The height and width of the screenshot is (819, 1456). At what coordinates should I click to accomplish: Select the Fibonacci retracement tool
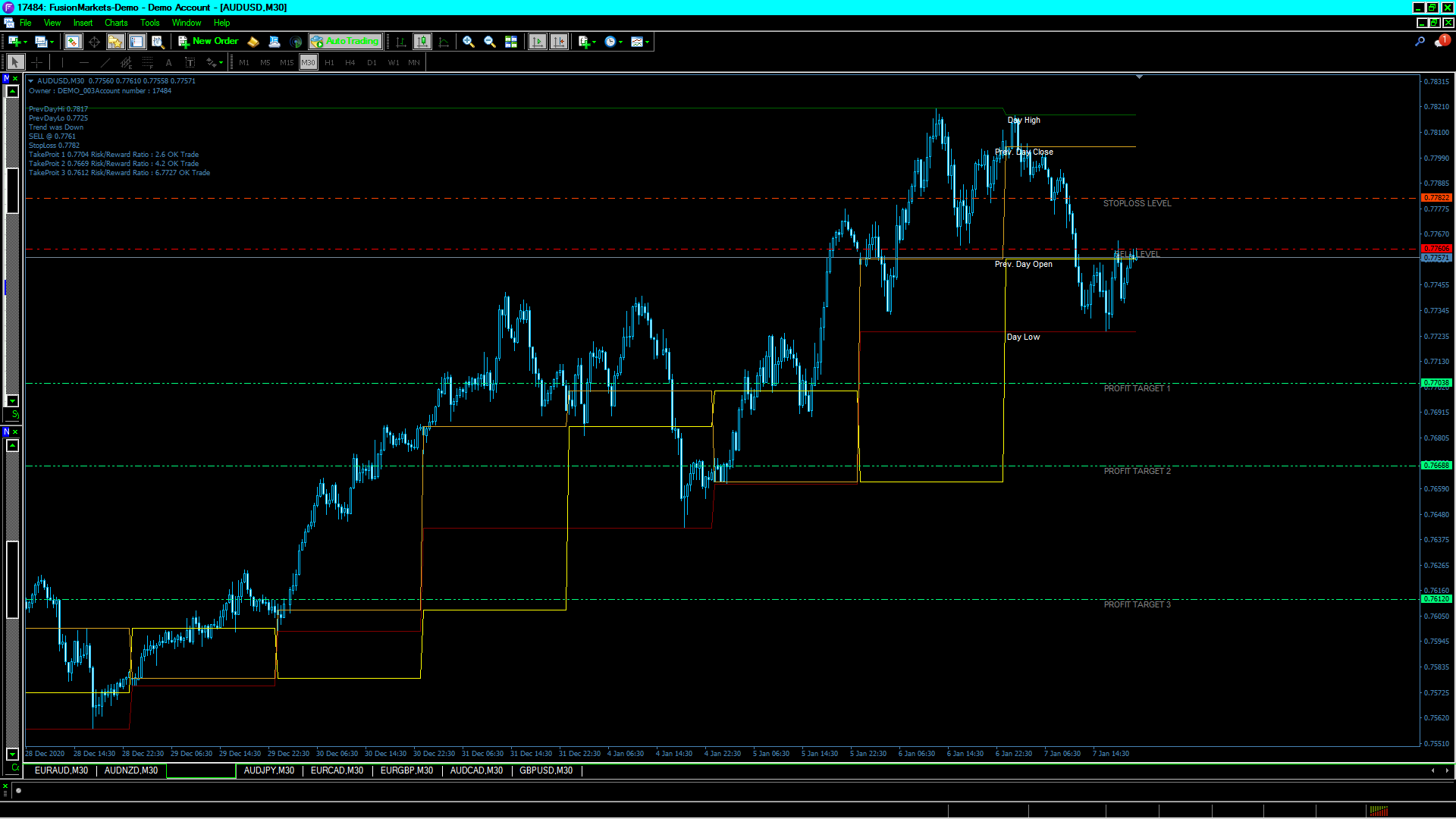148,63
